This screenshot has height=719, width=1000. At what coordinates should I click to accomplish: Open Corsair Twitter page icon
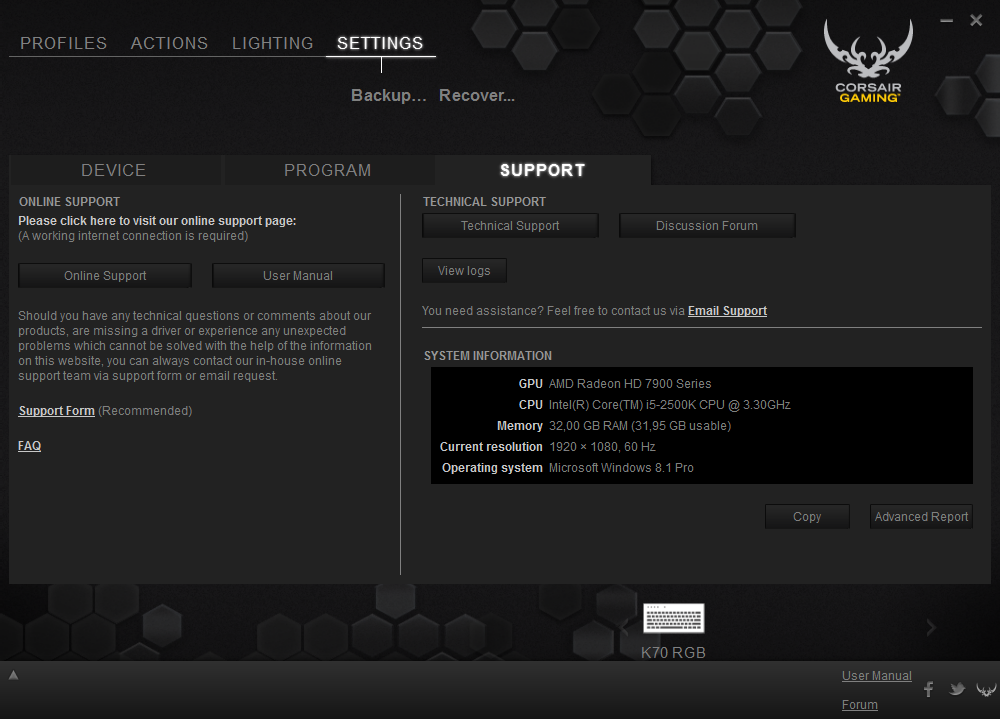[x=957, y=689]
